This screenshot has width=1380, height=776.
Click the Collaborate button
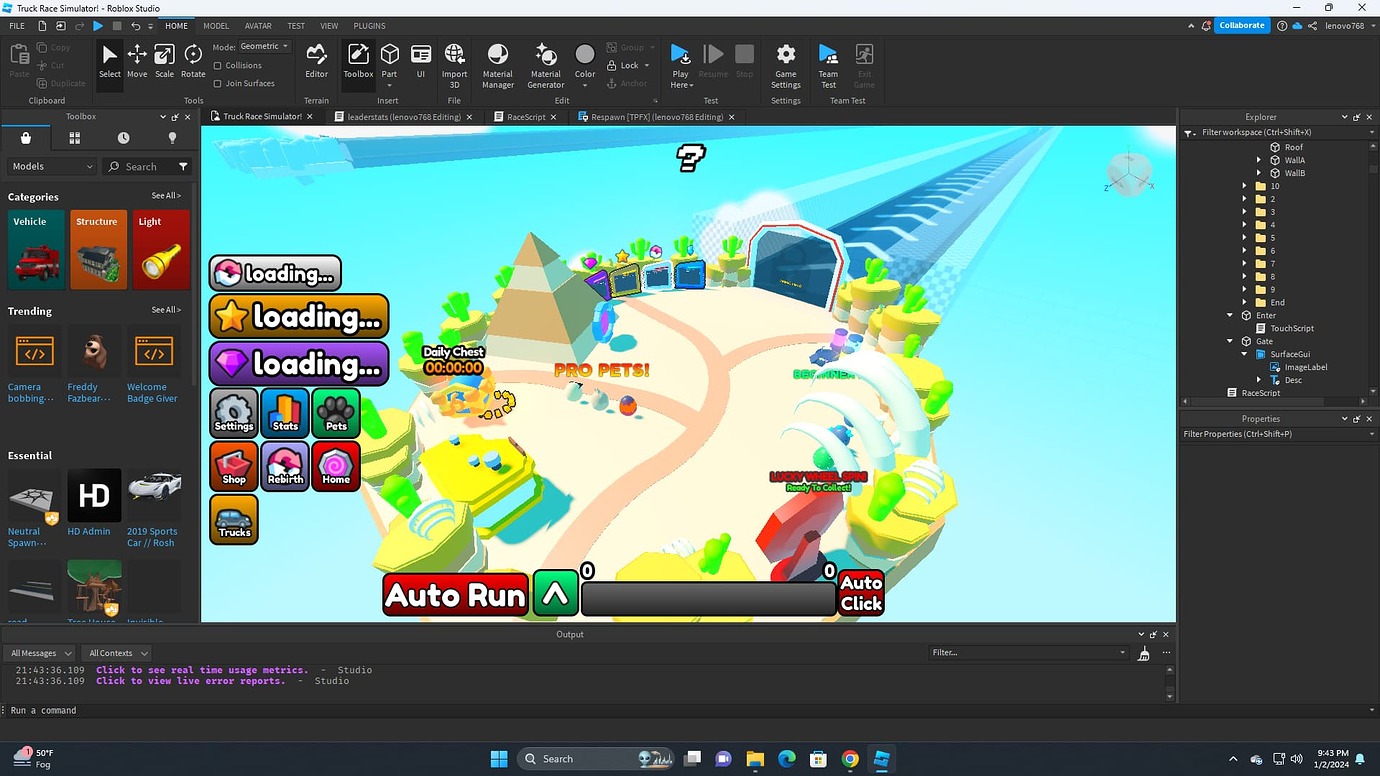tap(1241, 25)
